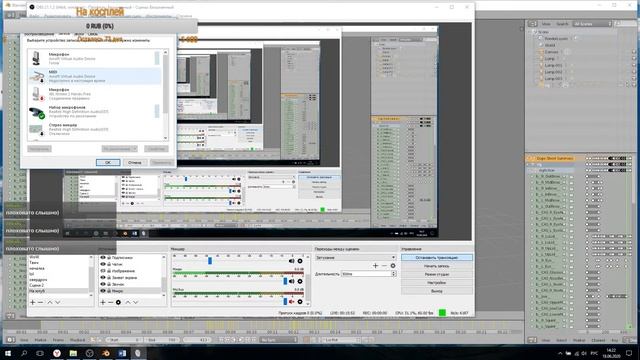The height and width of the screenshot is (360, 640).
Task: Open the Marker menu in Blender timeline
Action: pyautogui.click(x=40, y=340)
